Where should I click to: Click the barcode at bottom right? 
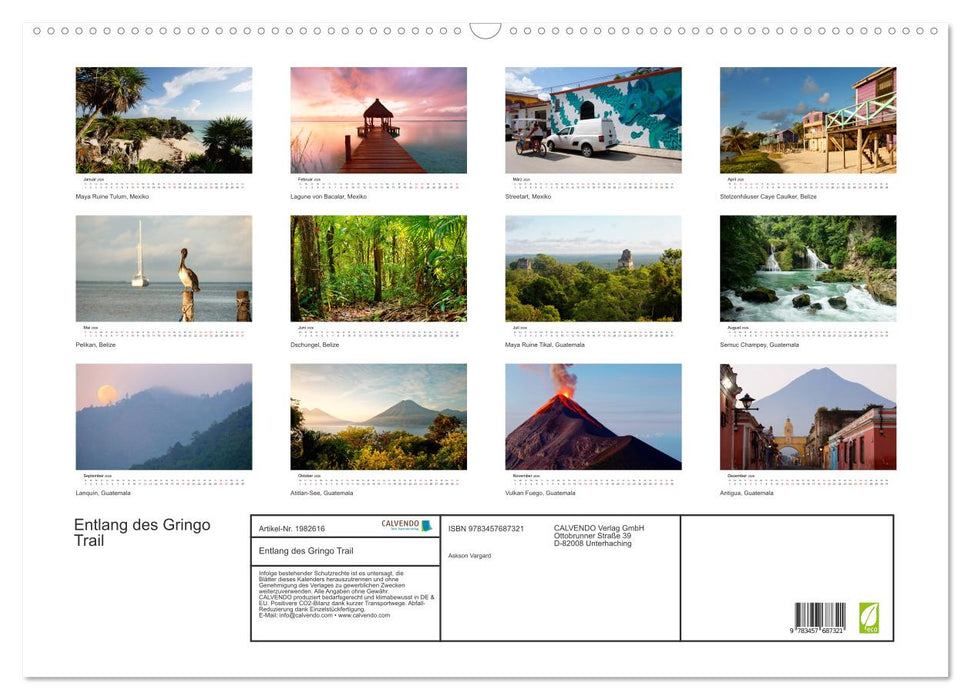pyautogui.click(x=820, y=617)
